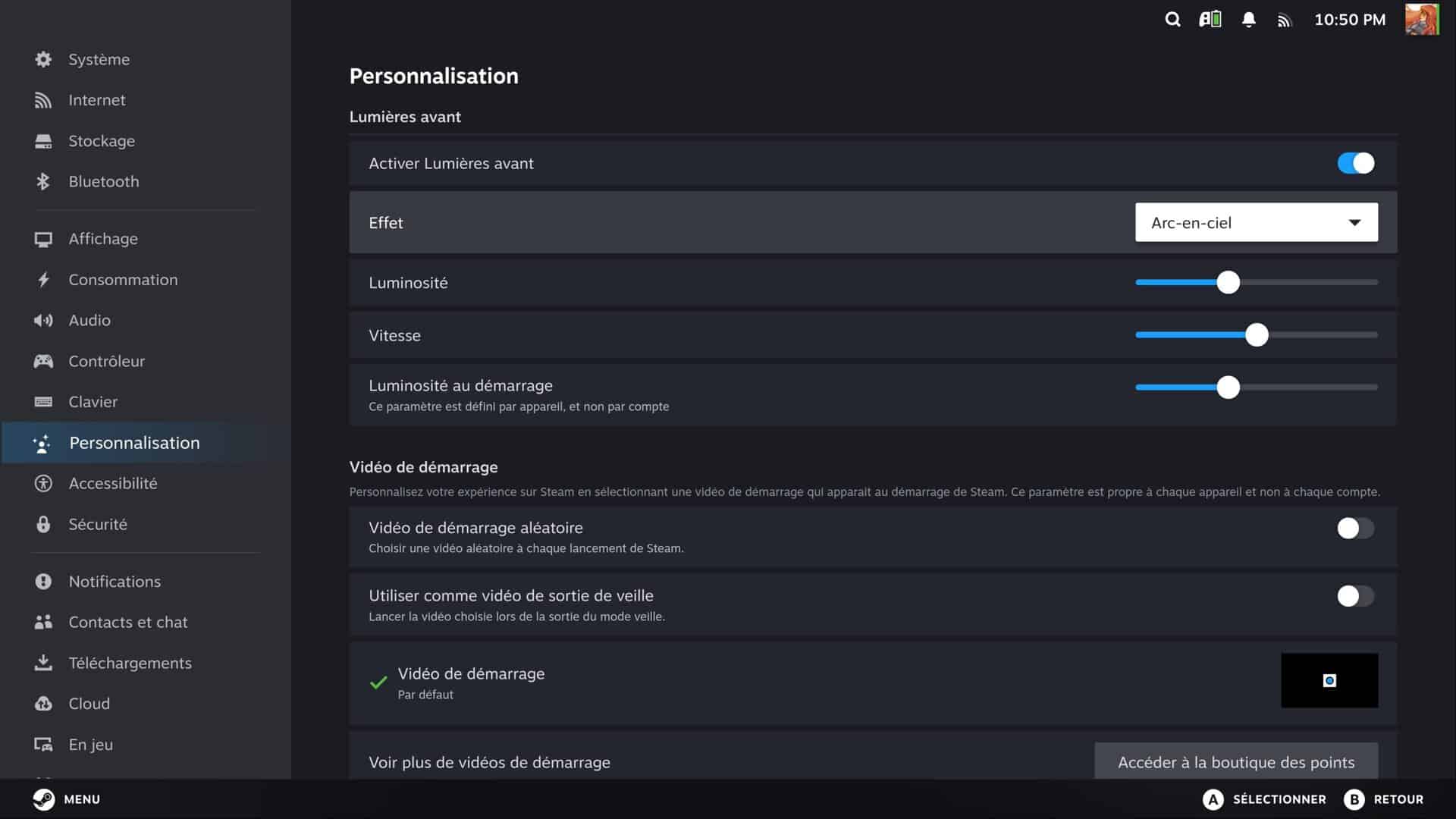Enable Vidéo de démarrage aléatoire toggle

point(1355,529)
